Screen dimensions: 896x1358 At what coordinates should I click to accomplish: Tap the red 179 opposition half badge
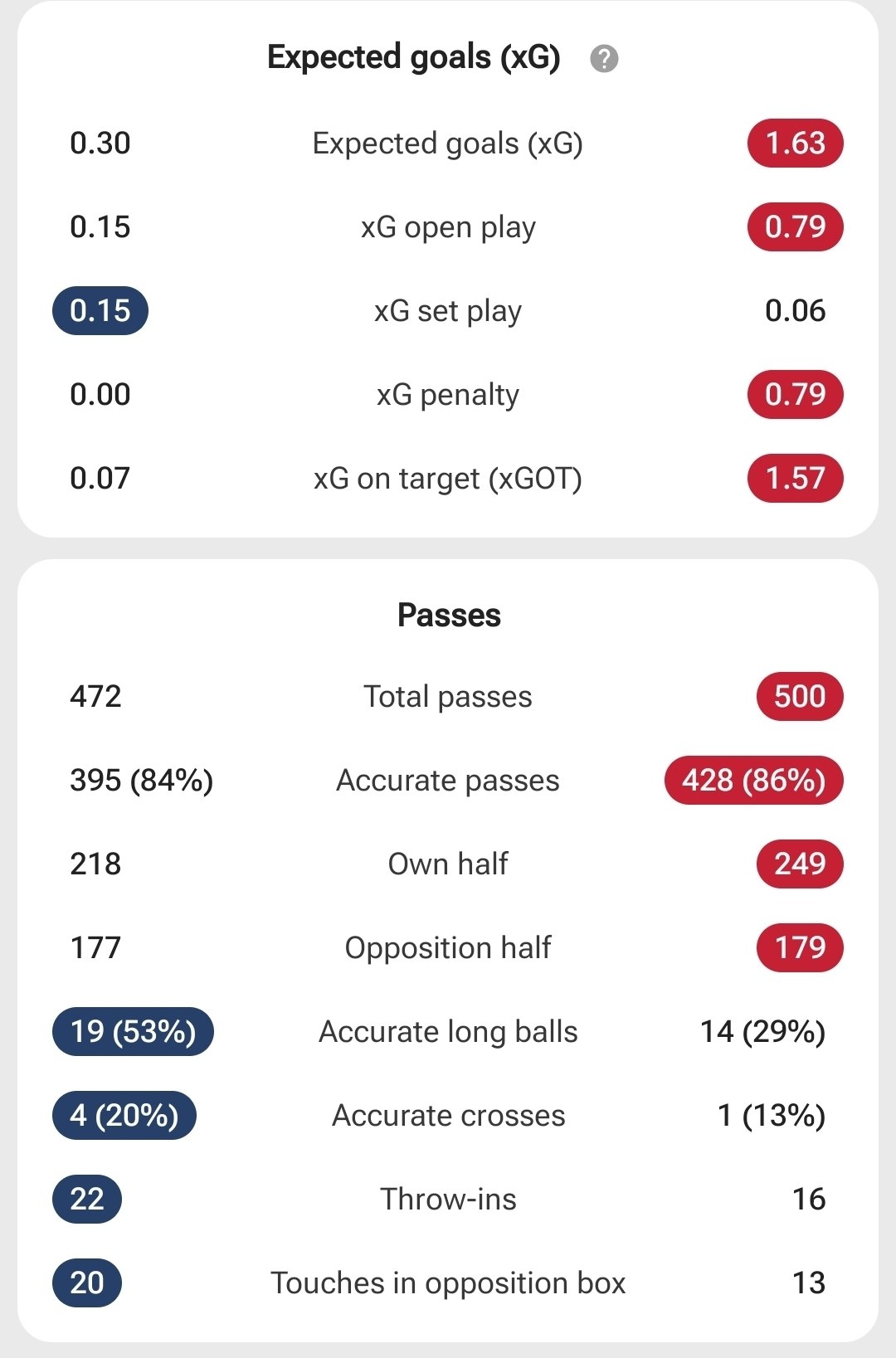[x=800, y=947]
